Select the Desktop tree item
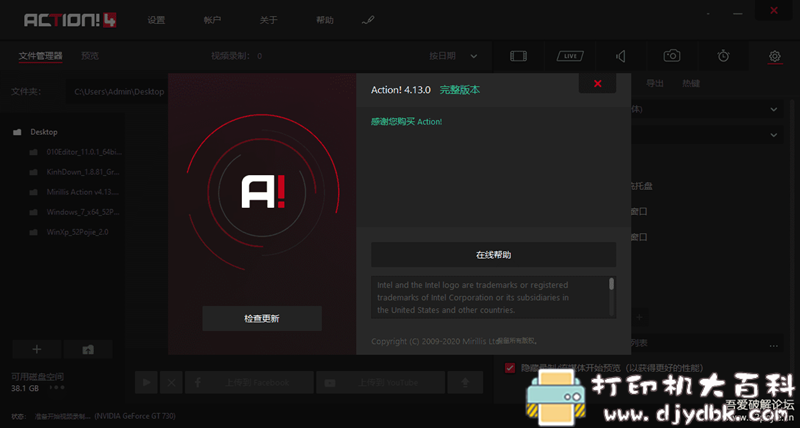800x428 pixels. [x=44, y=132]
